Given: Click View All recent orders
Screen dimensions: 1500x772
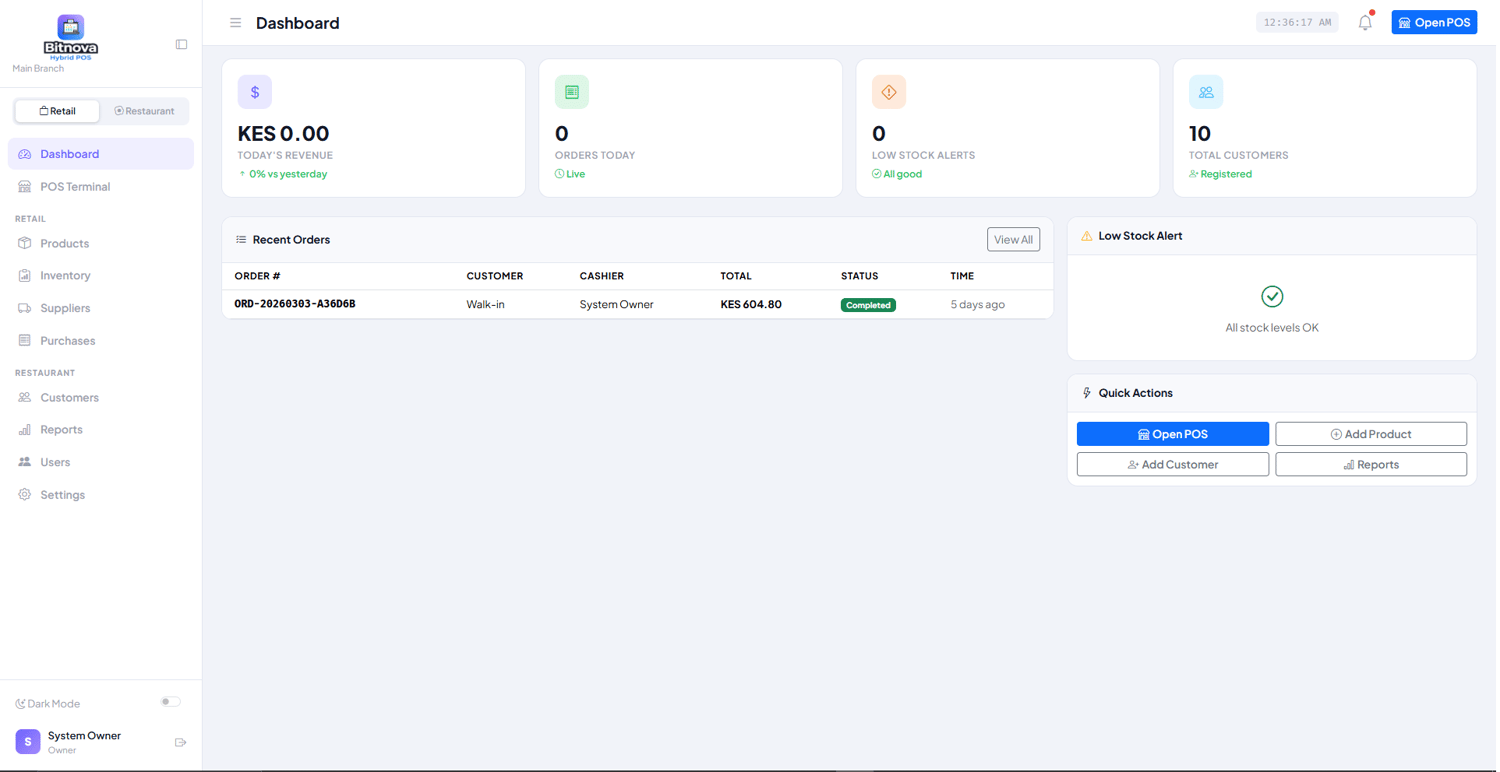Looking at the screenshot, I should coord(1013,240).
